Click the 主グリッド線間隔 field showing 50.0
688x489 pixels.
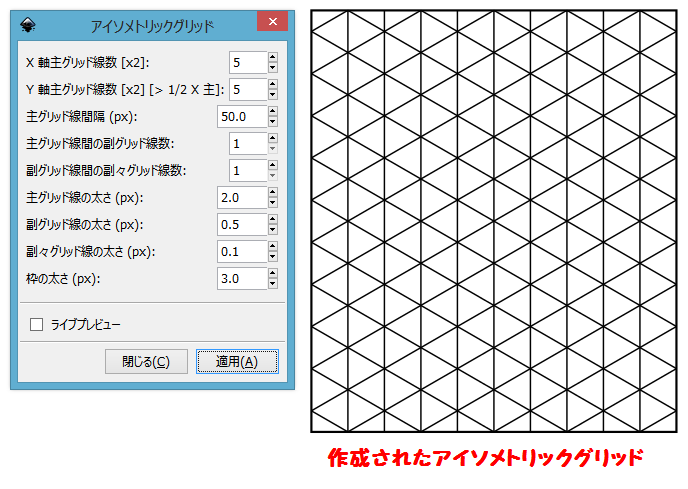(x=241, y=117)
